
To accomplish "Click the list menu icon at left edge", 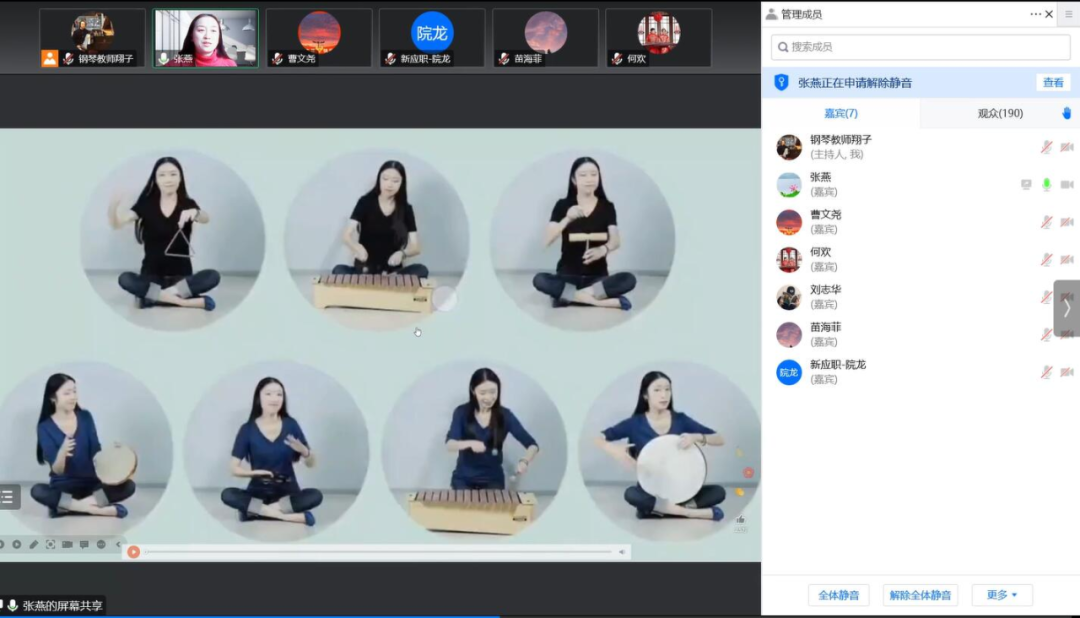I will [8, 497].
